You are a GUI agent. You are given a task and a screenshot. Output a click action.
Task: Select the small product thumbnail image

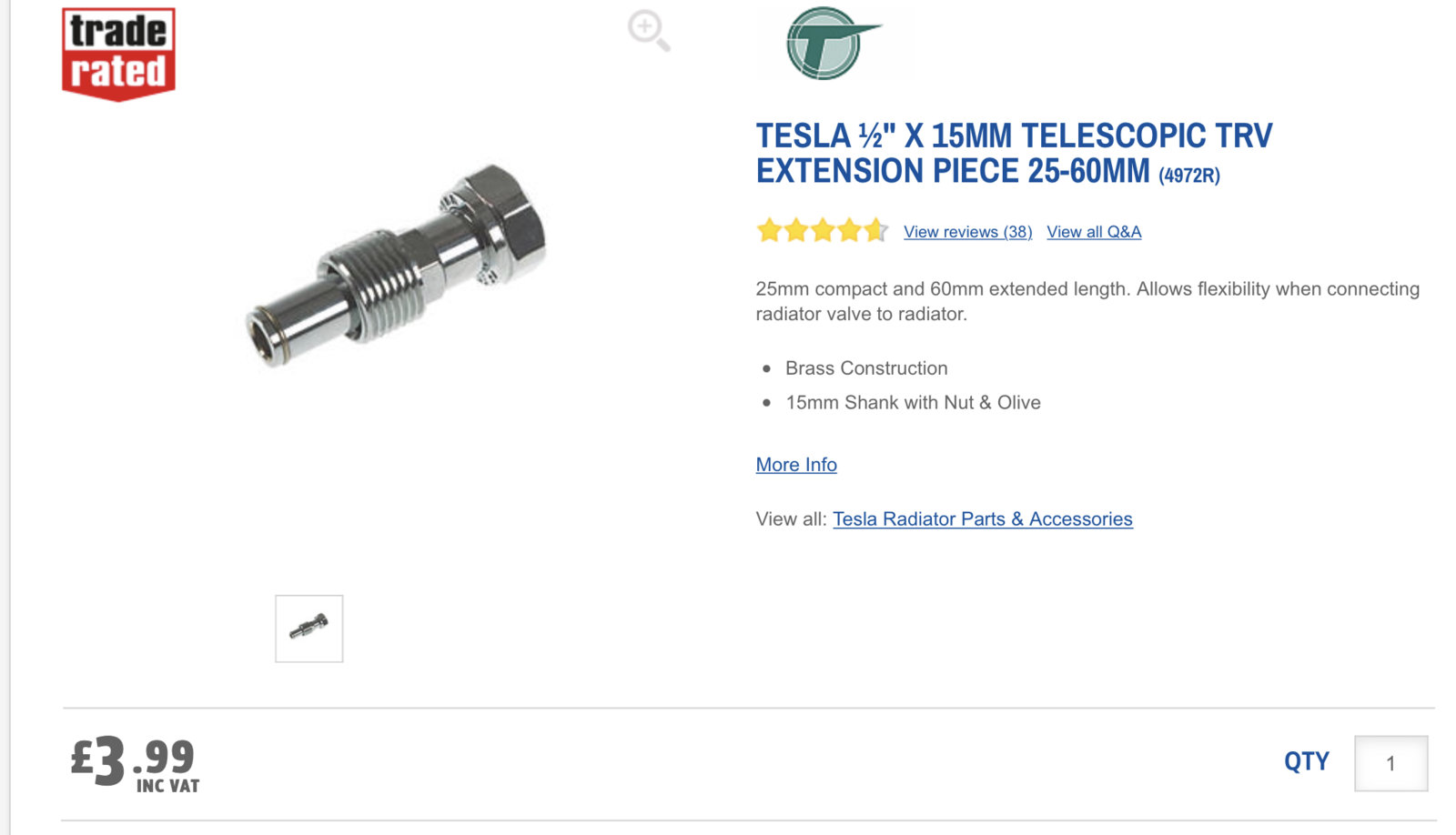tap(309, 629)
